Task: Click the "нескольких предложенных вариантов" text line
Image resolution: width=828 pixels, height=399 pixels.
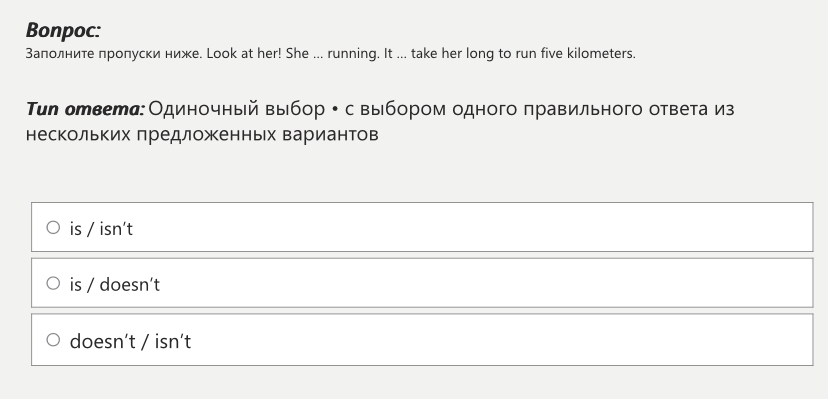Action: pyautogui.click(x=202, y=134)
